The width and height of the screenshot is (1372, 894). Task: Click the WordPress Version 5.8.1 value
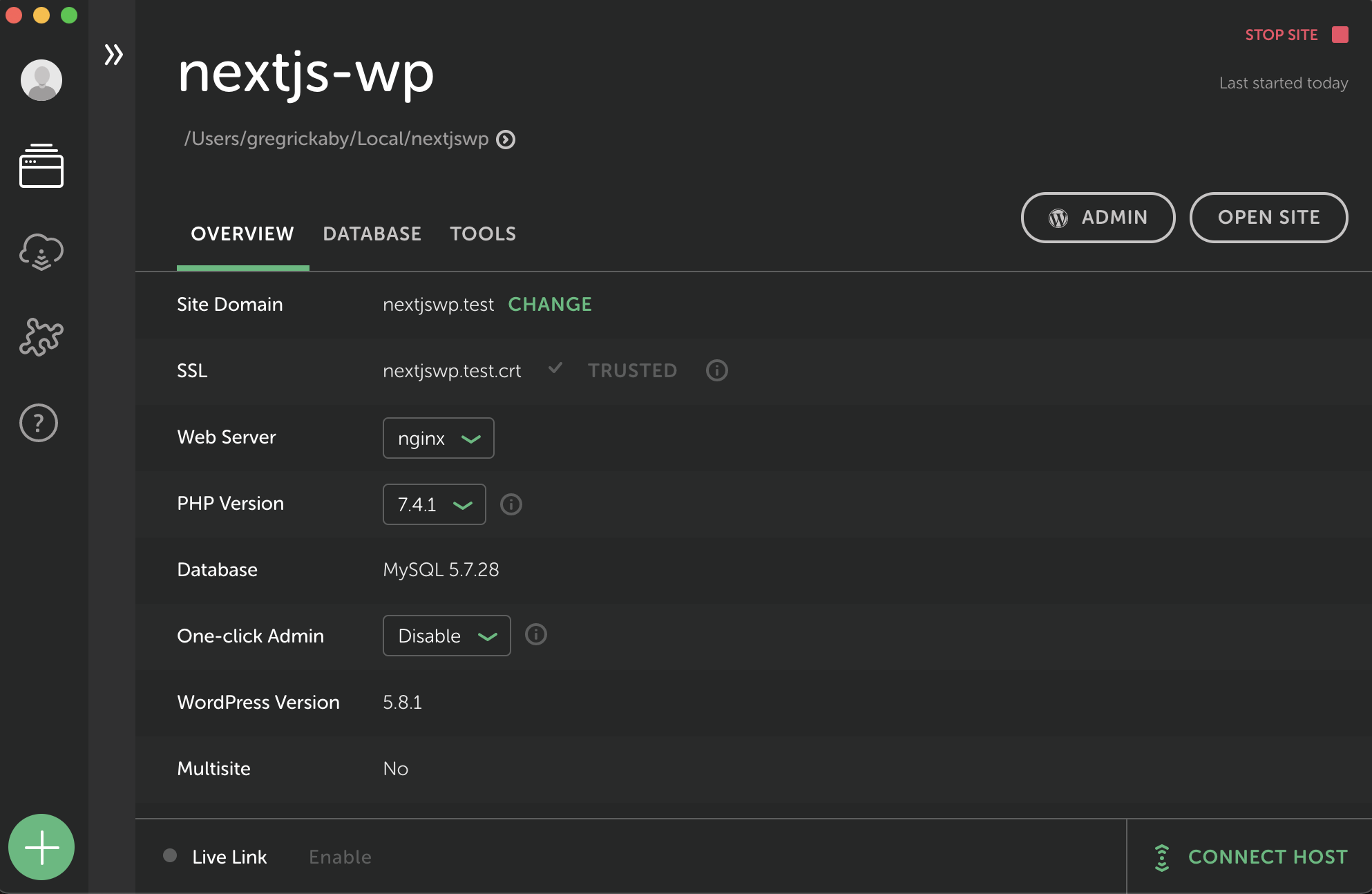(x=402, y=703)
